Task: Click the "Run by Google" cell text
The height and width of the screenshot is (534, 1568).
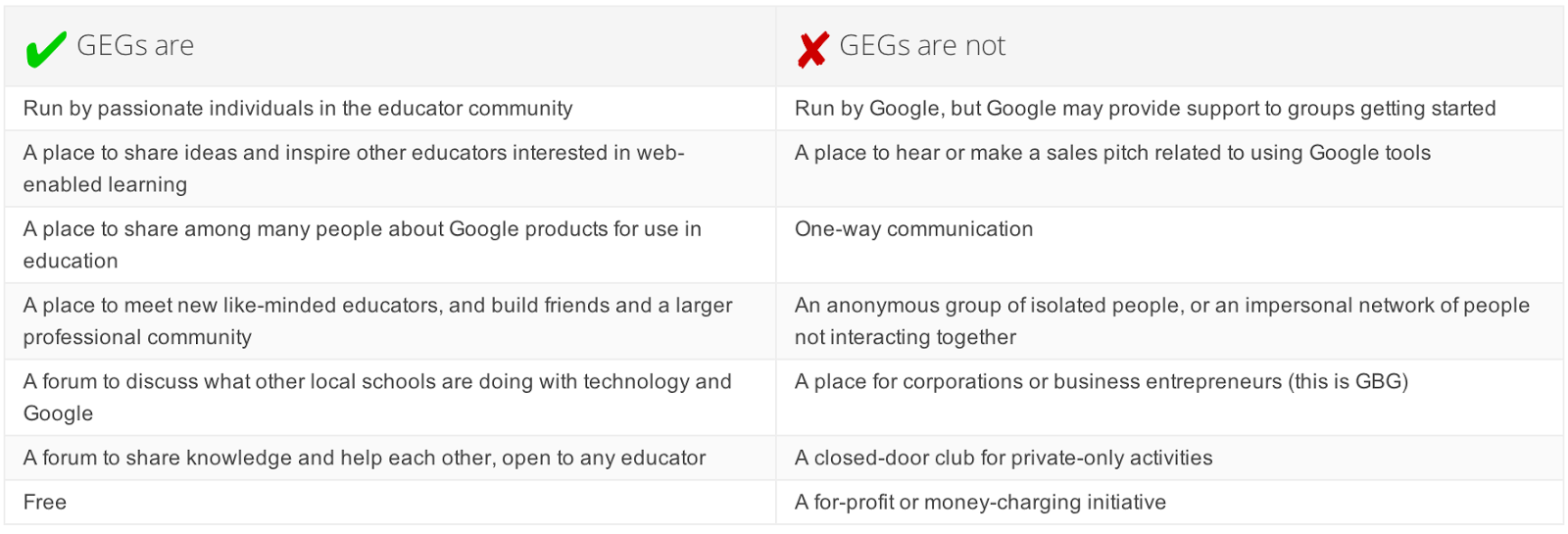Action: 1145,109
